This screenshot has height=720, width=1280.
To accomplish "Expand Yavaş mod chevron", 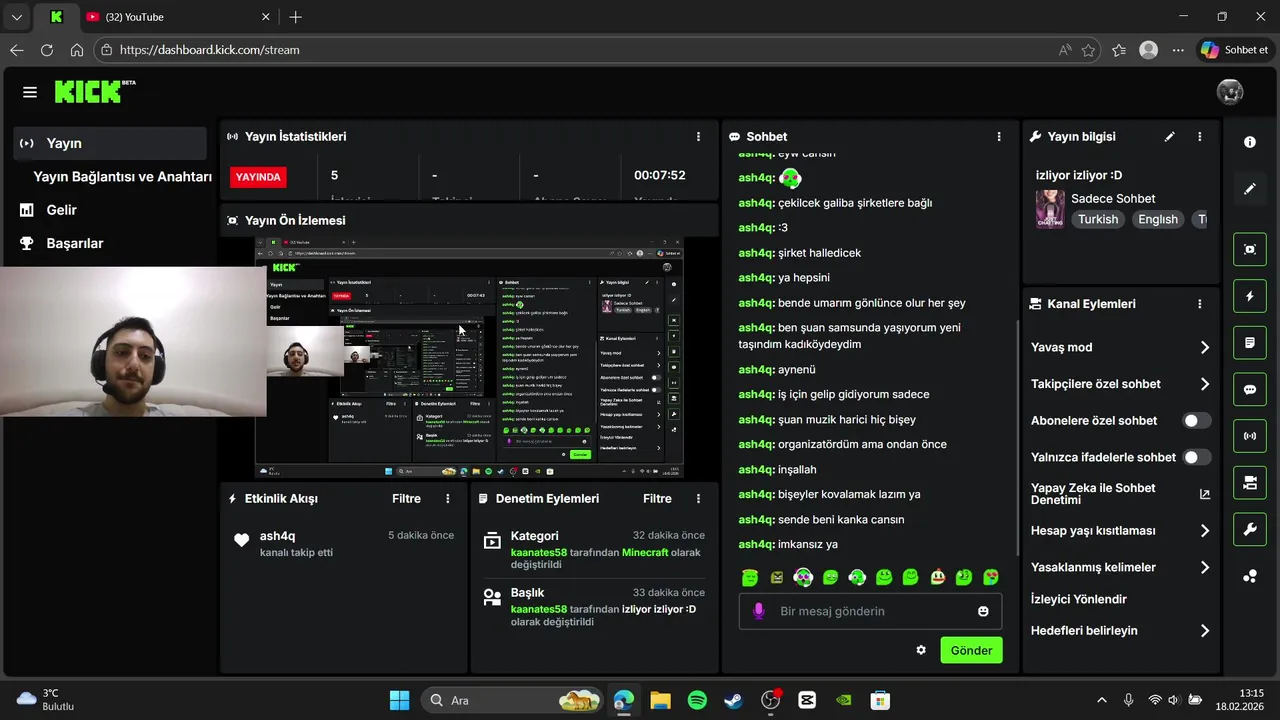I will pyautogui.click(x=1204, y=347).
